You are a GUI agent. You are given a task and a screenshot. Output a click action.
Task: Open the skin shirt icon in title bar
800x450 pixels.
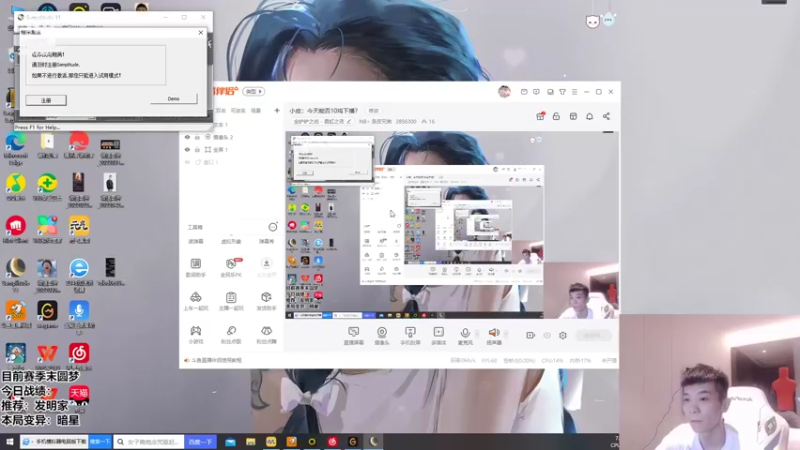[x=562, y=92]
